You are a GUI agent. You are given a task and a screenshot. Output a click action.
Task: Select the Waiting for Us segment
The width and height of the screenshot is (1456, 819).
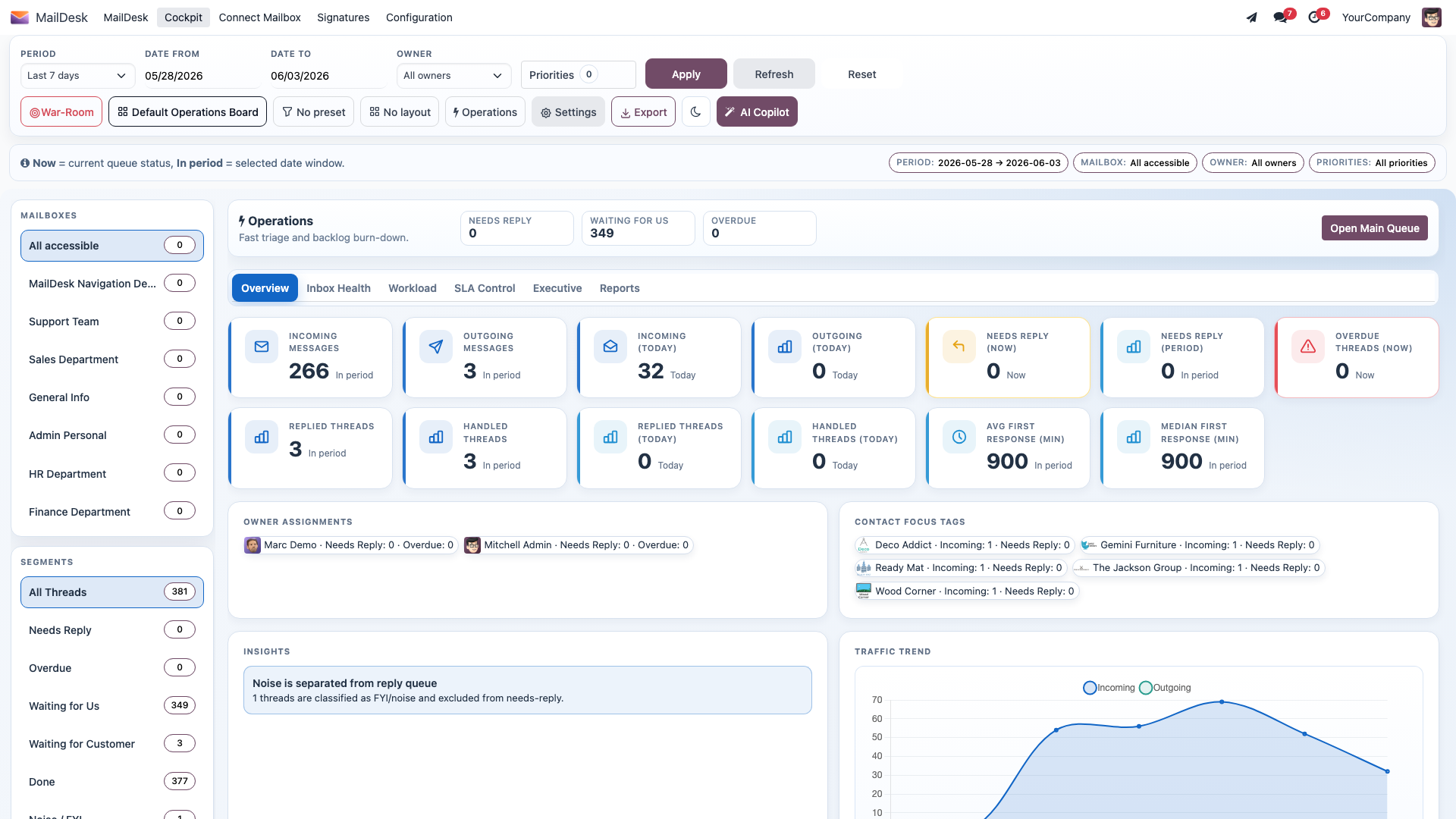[112, 706]
